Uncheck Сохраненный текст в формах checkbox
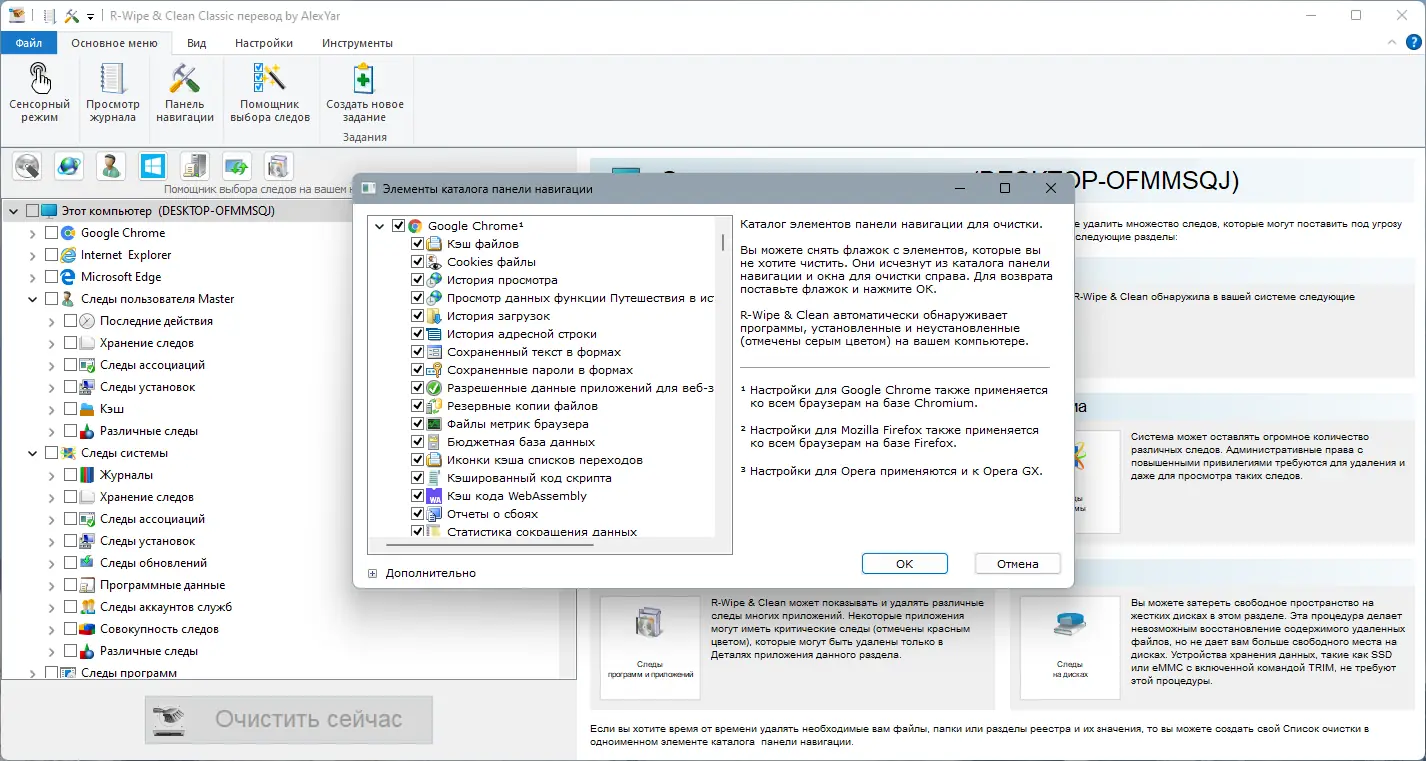Screen dimensions: 1426x761 tap(418, 352)
